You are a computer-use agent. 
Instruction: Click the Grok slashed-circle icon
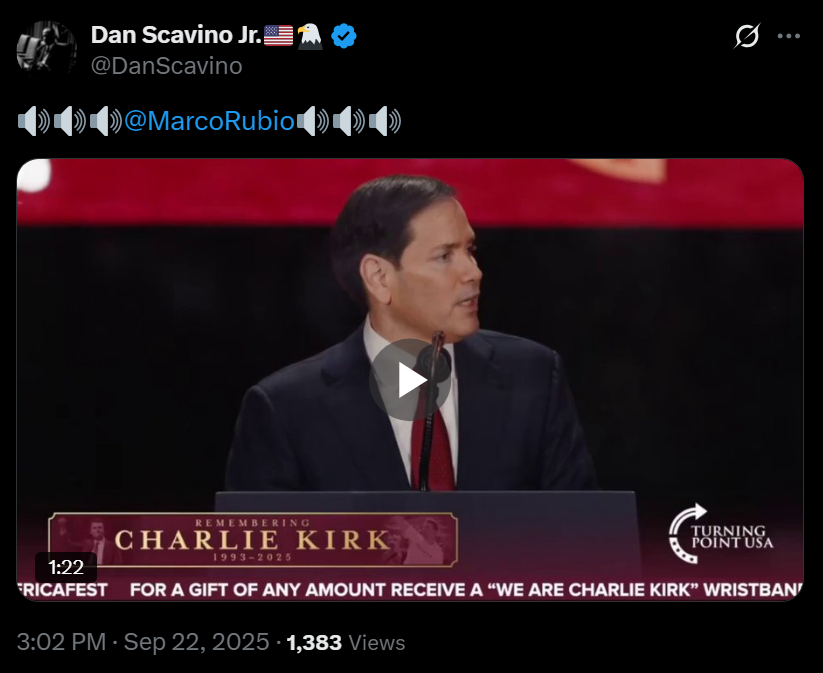tap(746, 36)
